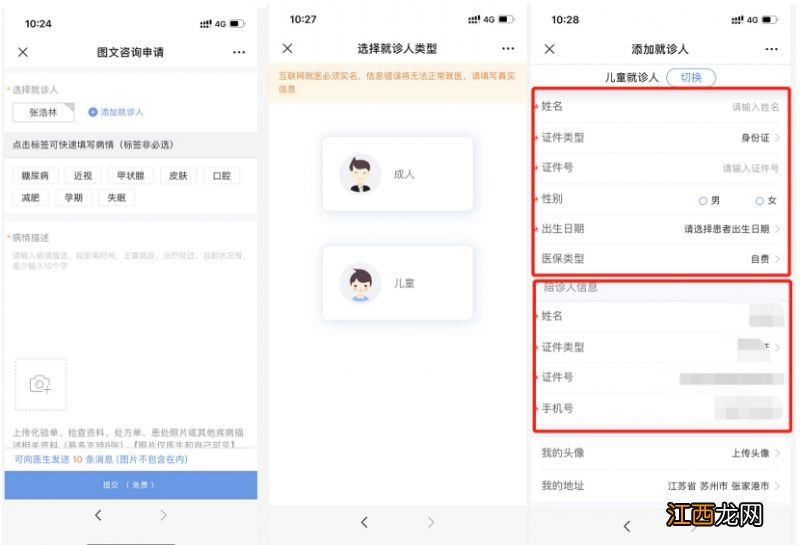Close the 图文咨询申请 page with X icon
800x545 pixels.
23,52
